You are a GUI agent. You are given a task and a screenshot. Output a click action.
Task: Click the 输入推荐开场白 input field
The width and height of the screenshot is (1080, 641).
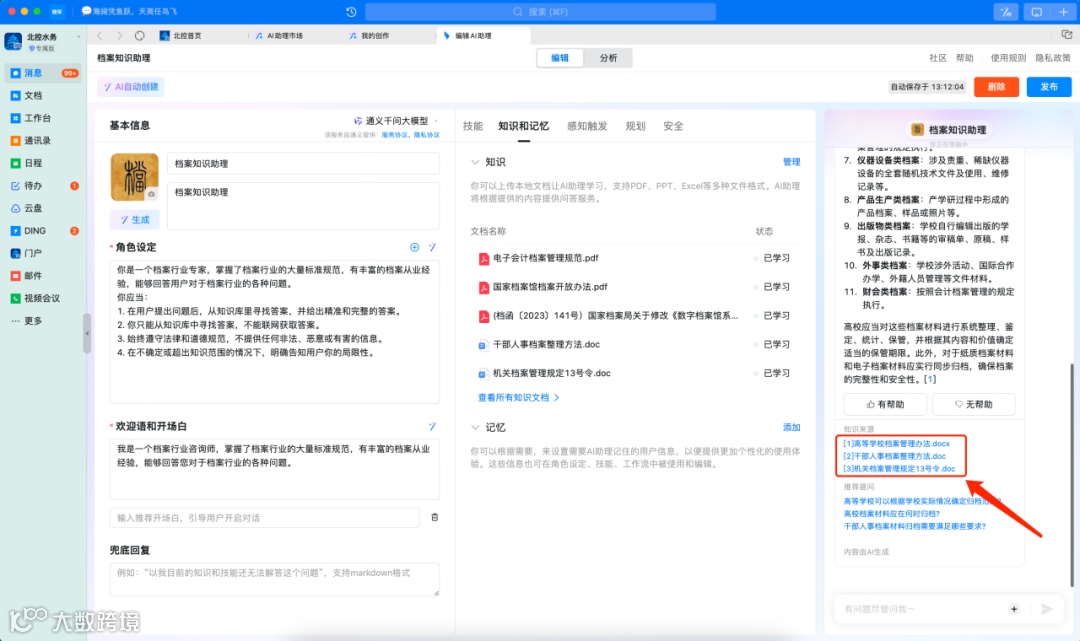coord(264,518)
